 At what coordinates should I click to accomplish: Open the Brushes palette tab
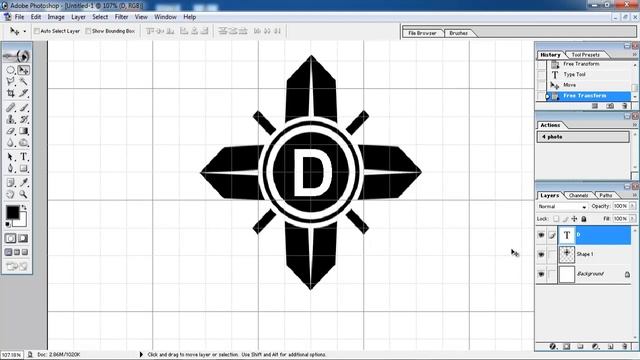(458, 33)
